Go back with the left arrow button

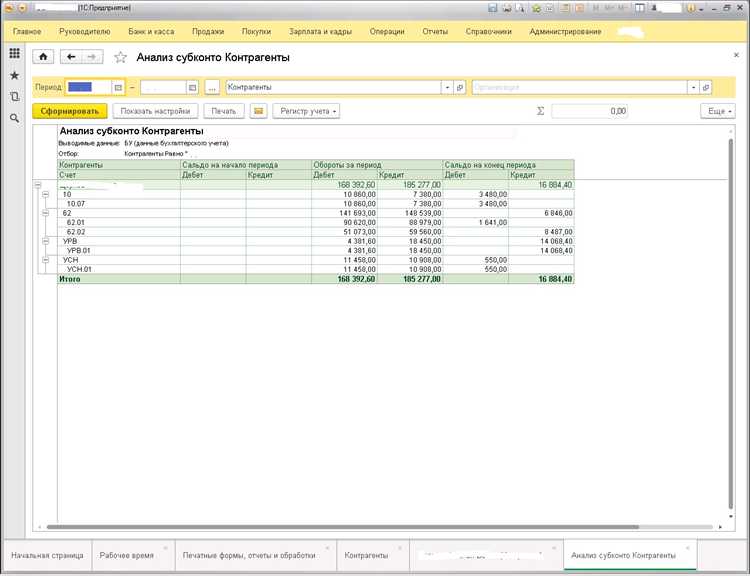coord(71,57)
